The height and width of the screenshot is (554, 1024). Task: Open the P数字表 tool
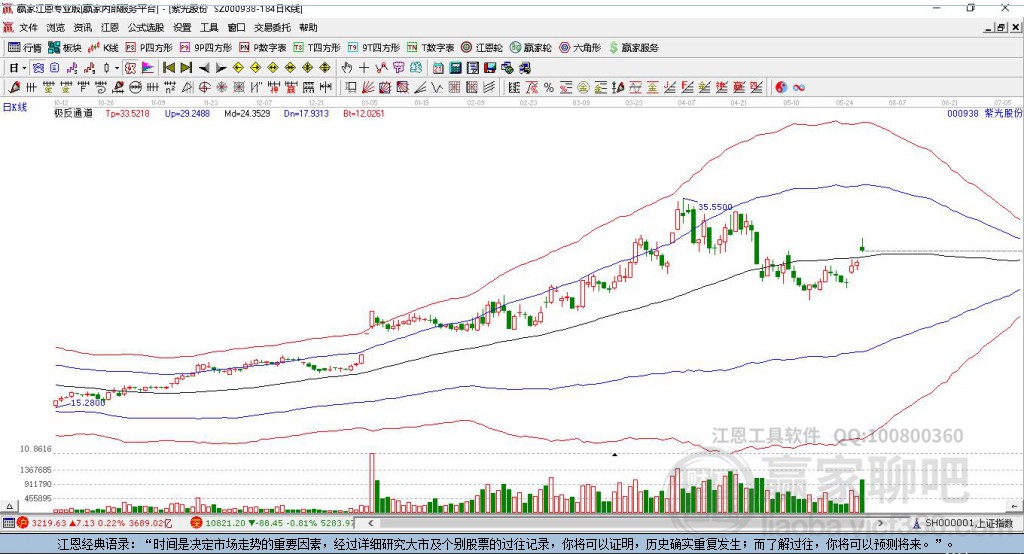click(x=263, y=48)
